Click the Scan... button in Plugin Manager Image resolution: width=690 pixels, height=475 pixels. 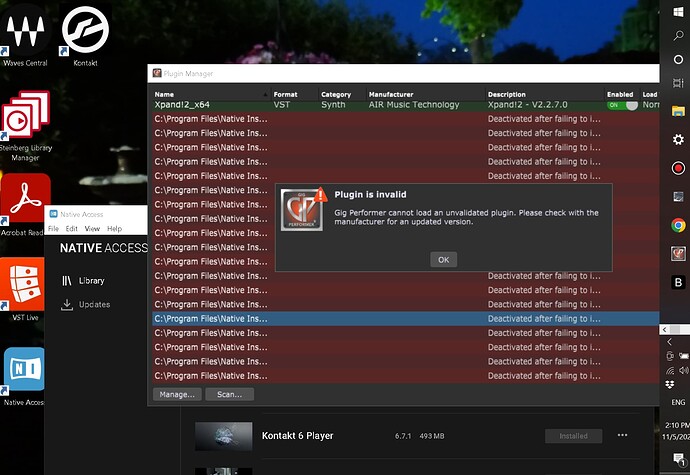pos(229,394)
